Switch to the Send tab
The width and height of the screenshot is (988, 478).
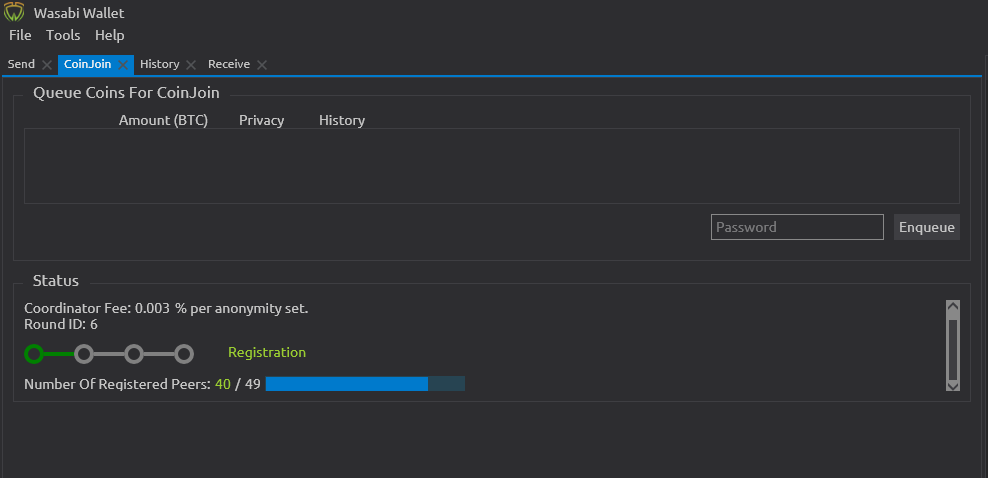(21, 64)
